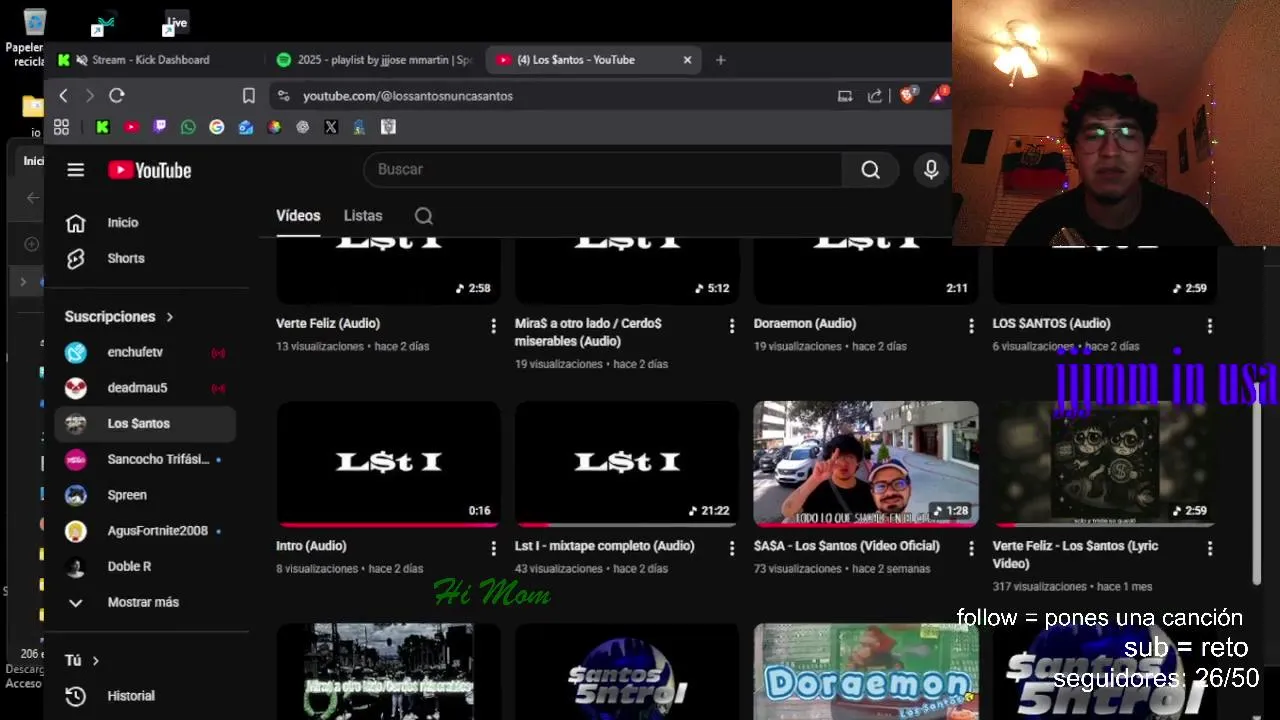
Task: Open enchufetv subscription
Action: 145,352
